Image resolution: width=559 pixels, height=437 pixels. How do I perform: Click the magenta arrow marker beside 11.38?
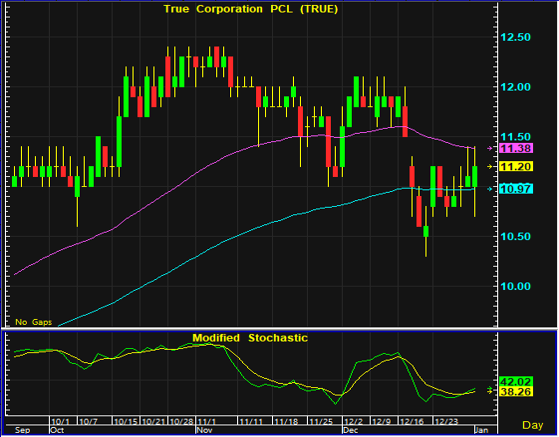[x=490, y=148]
